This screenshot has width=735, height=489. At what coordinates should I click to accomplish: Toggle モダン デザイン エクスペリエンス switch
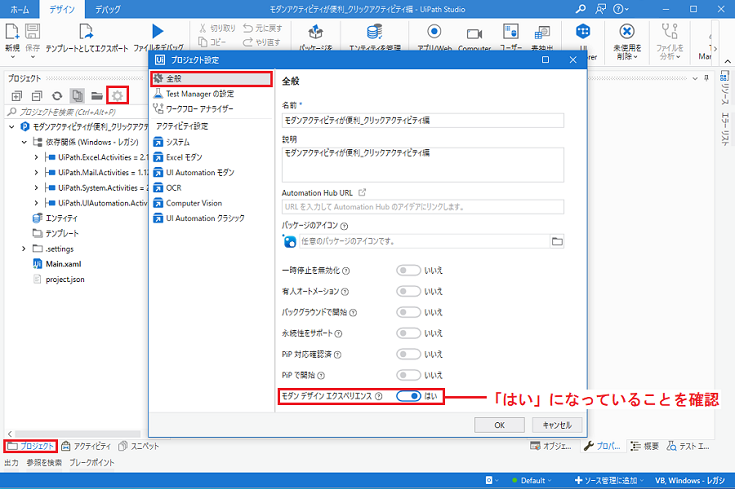coord(408,396)
